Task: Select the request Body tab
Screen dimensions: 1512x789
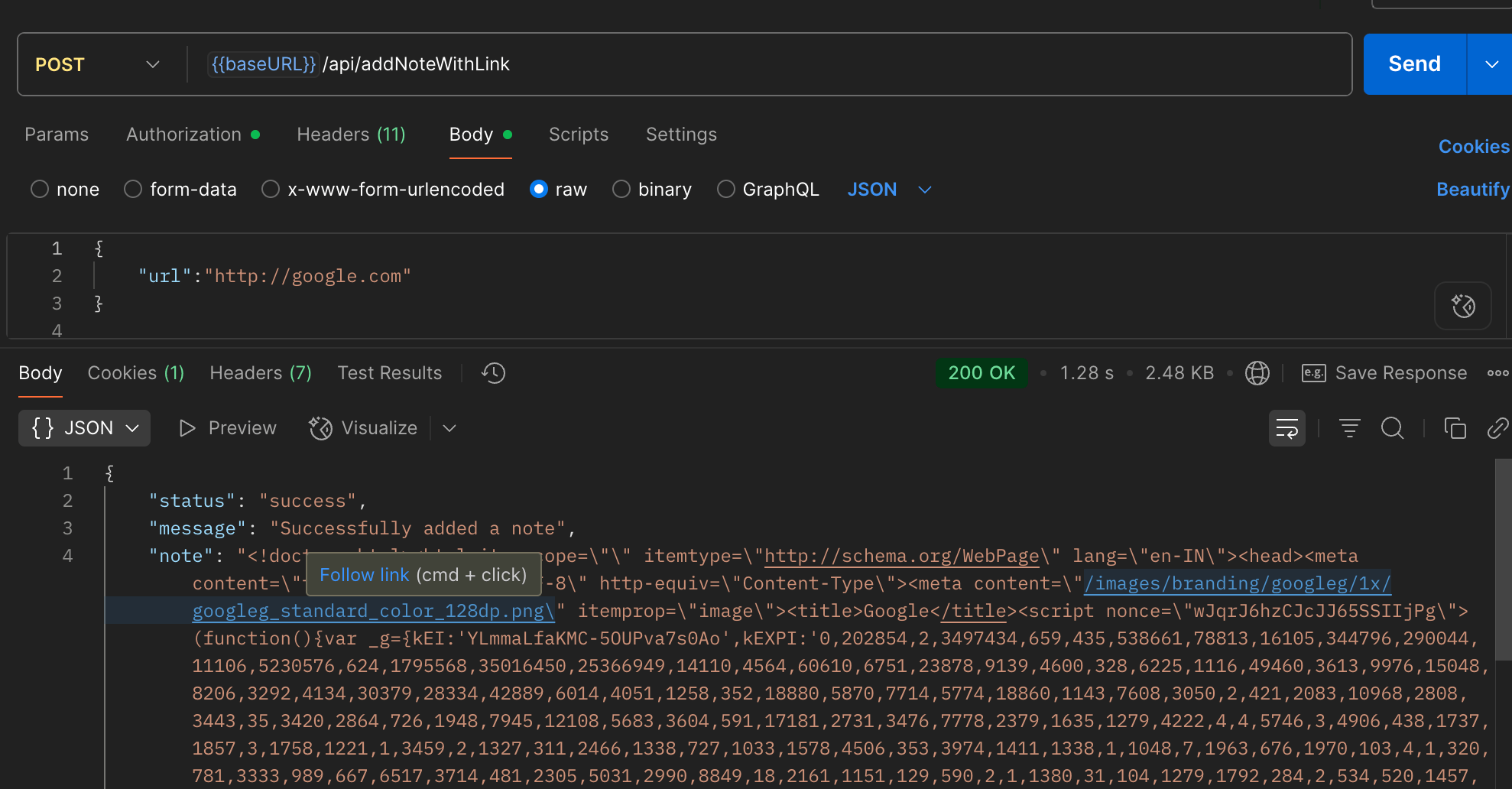Action: point(480,135)
